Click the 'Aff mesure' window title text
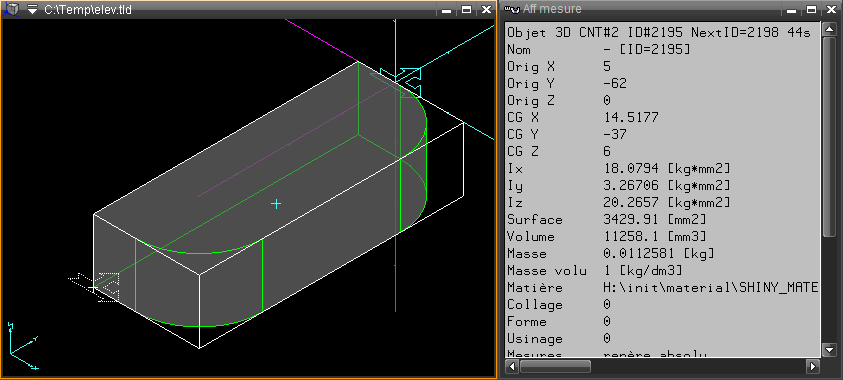Viewport: 843px width, 380px height. coord(552,9)
